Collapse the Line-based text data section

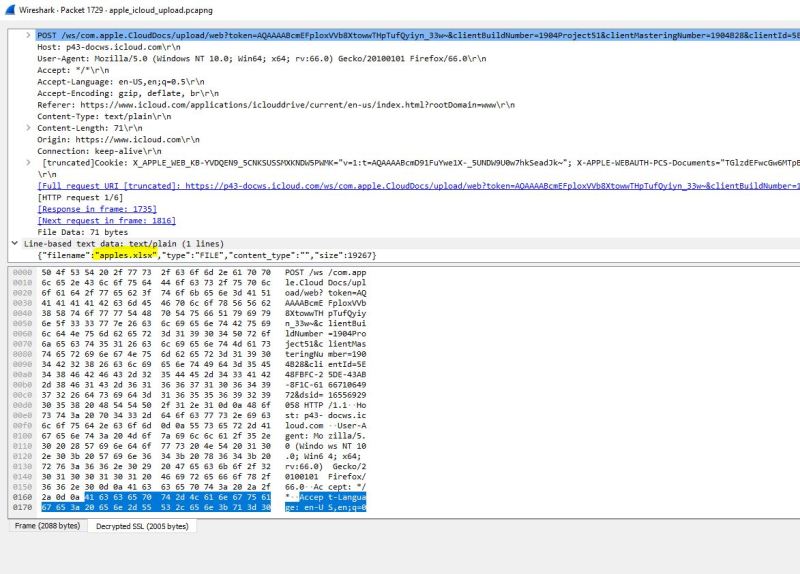pyautogui.click(x=13, y=244)
